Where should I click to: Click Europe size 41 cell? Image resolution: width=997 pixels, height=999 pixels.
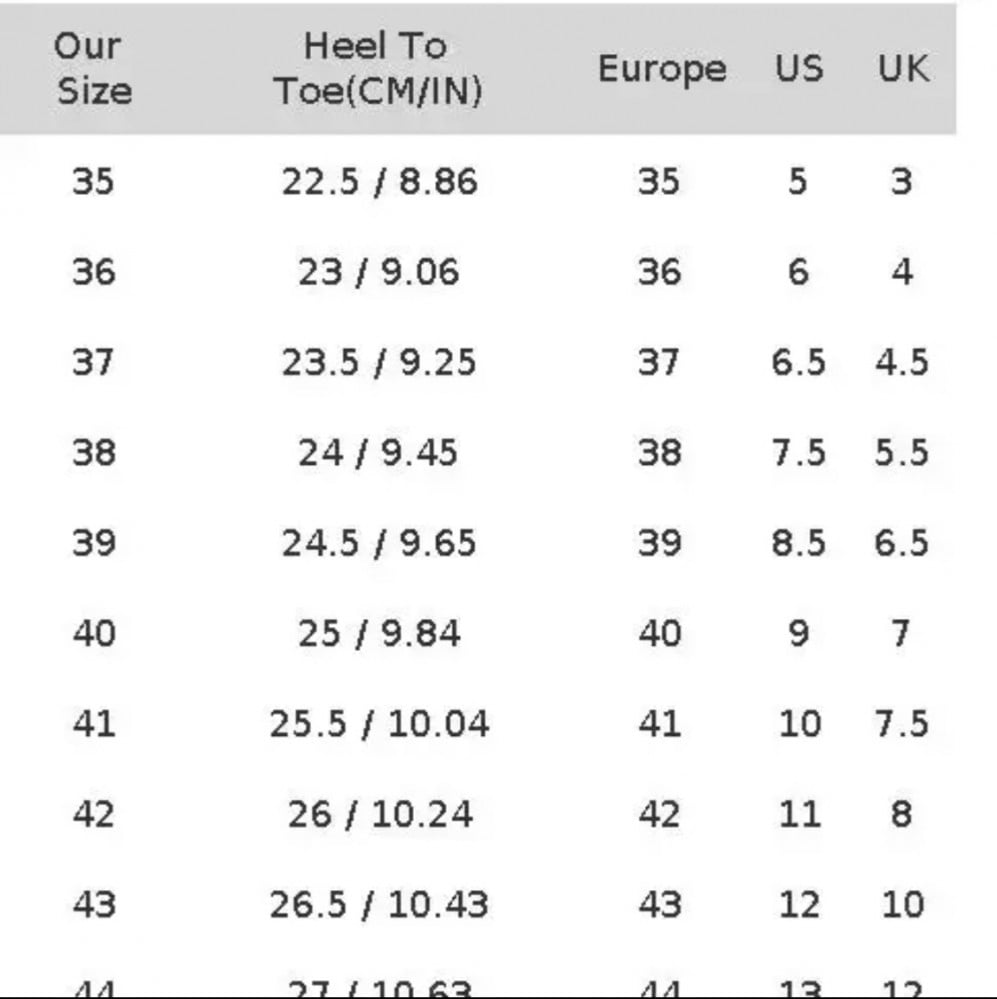[x=659, y=724]
